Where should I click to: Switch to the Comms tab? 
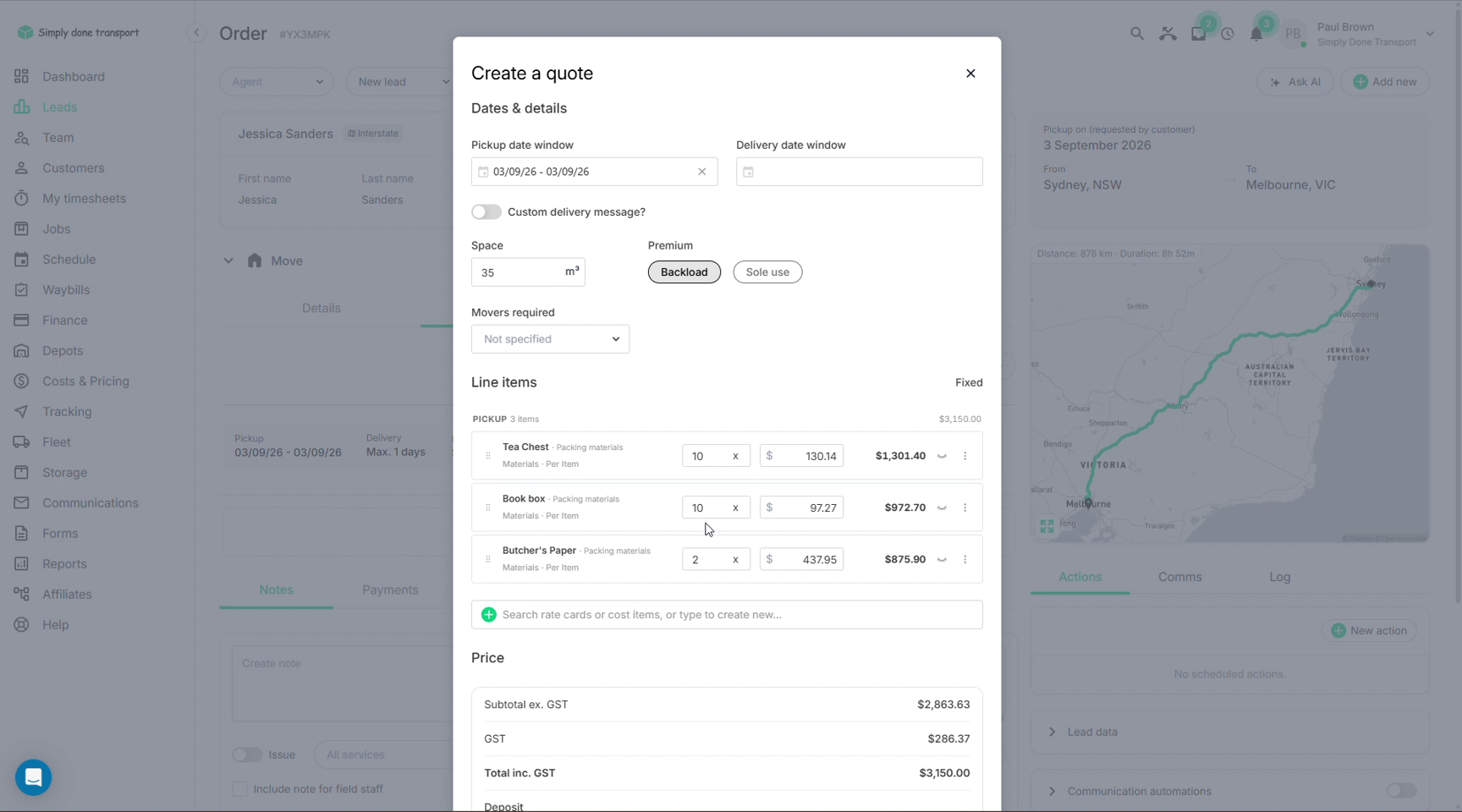pyautogui.click(x=1179, y=577)
